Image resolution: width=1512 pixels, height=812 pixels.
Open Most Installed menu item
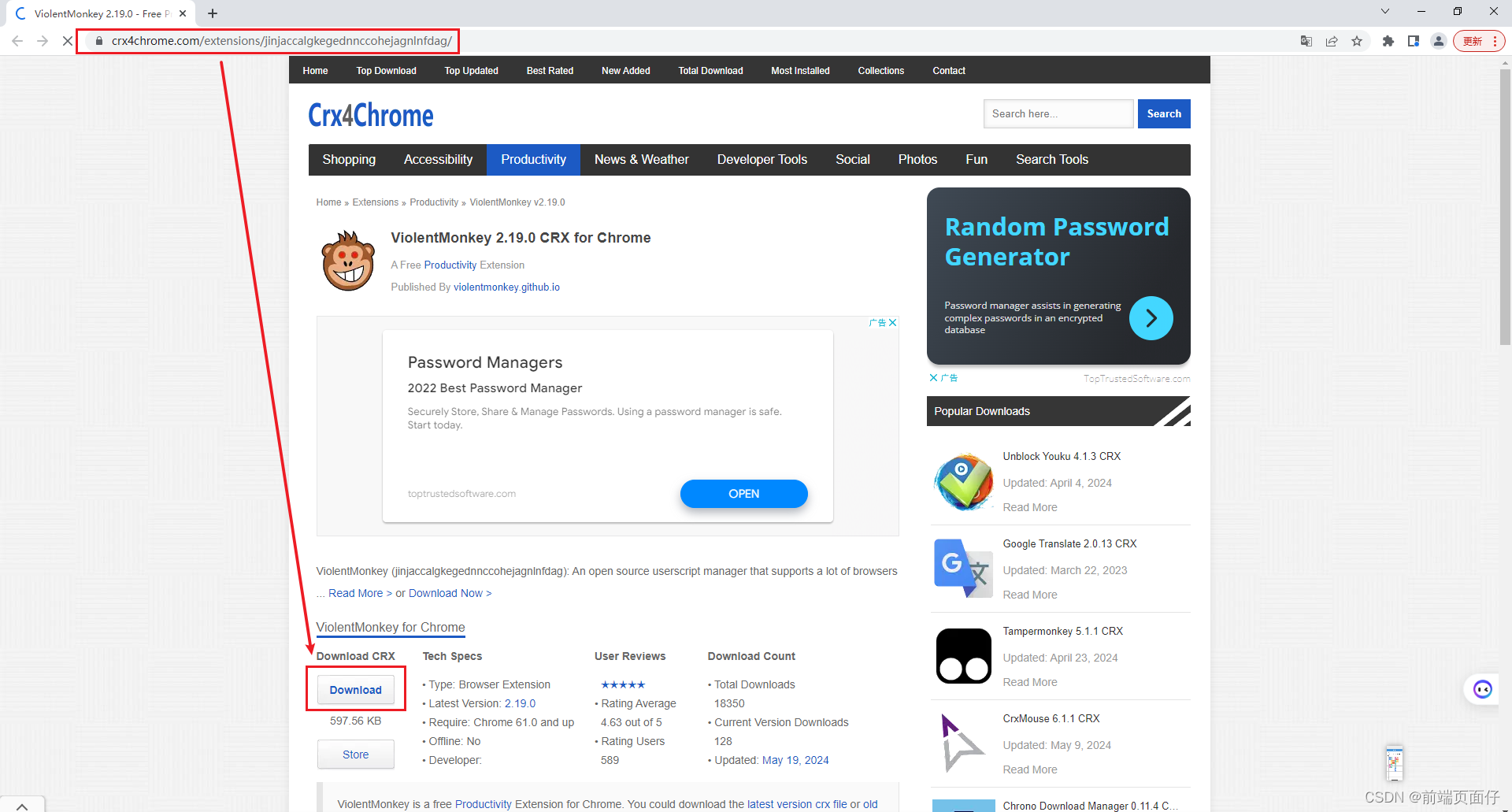click(800, 71)
